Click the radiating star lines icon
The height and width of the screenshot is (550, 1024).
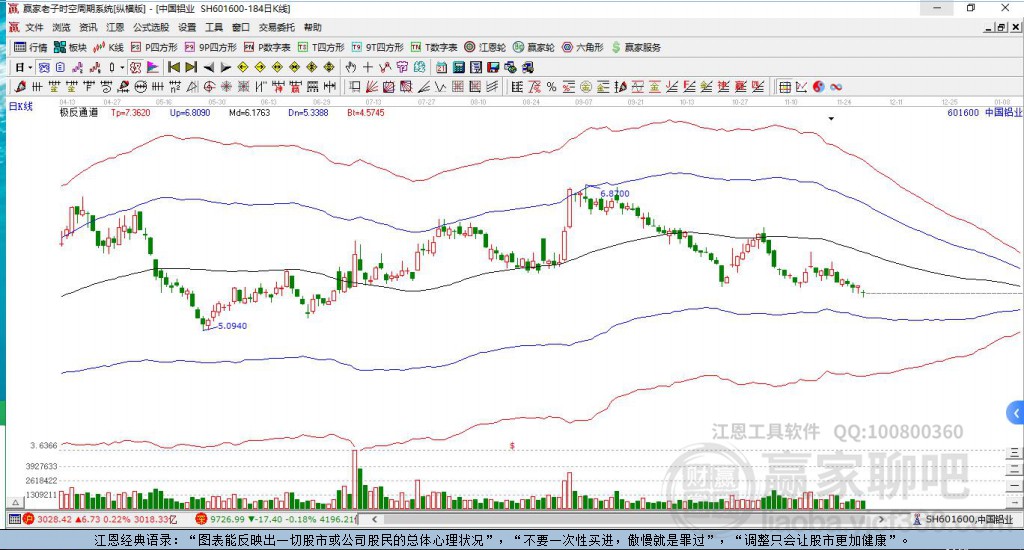[226, 86]
